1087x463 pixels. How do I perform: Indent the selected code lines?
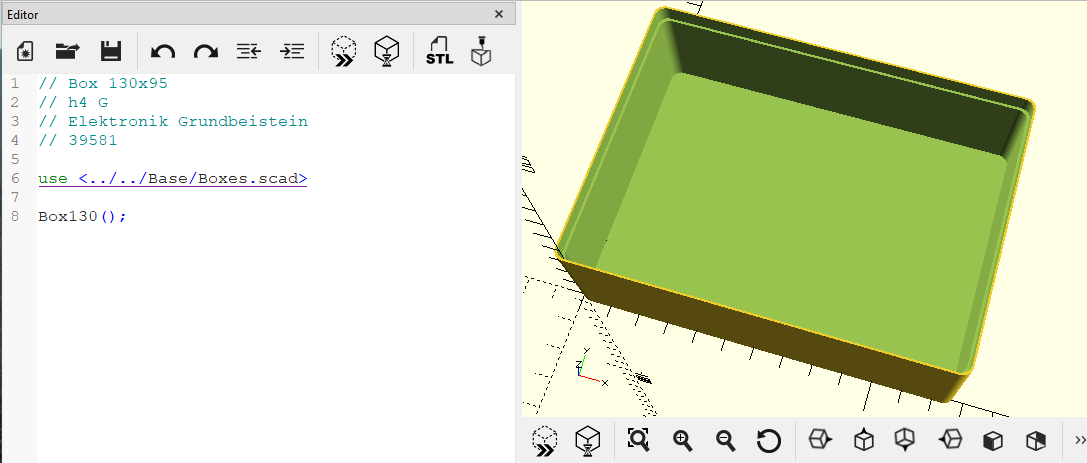coord(292,51)
